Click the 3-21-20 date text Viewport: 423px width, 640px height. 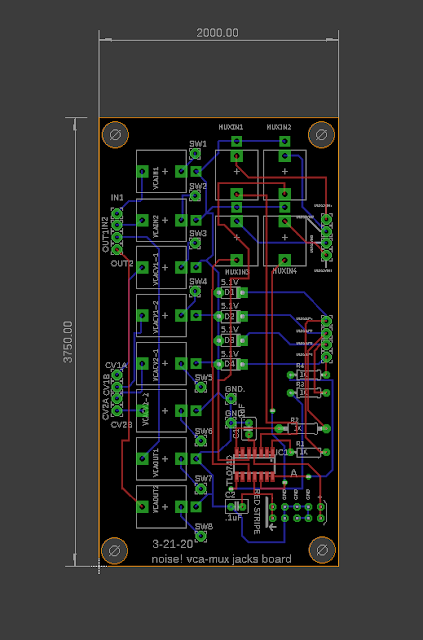point(172,544)
